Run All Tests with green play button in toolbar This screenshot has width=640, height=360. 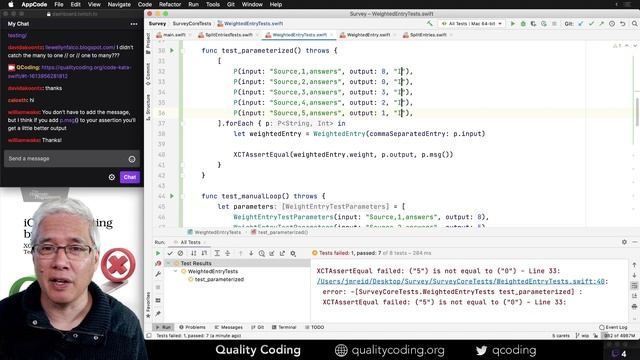coord(513,24)
